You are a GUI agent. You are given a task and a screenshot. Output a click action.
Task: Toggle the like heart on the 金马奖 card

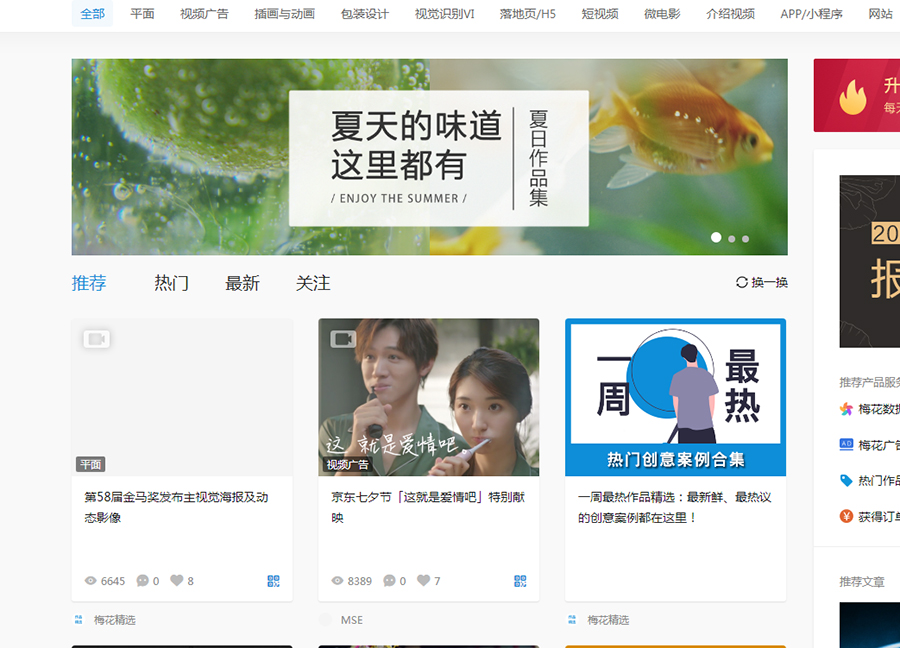(174, 580)
